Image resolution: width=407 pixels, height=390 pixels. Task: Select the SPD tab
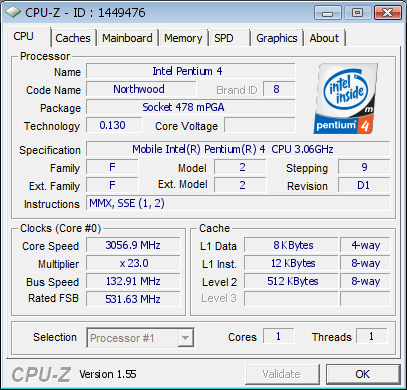[x=229, y=38]
